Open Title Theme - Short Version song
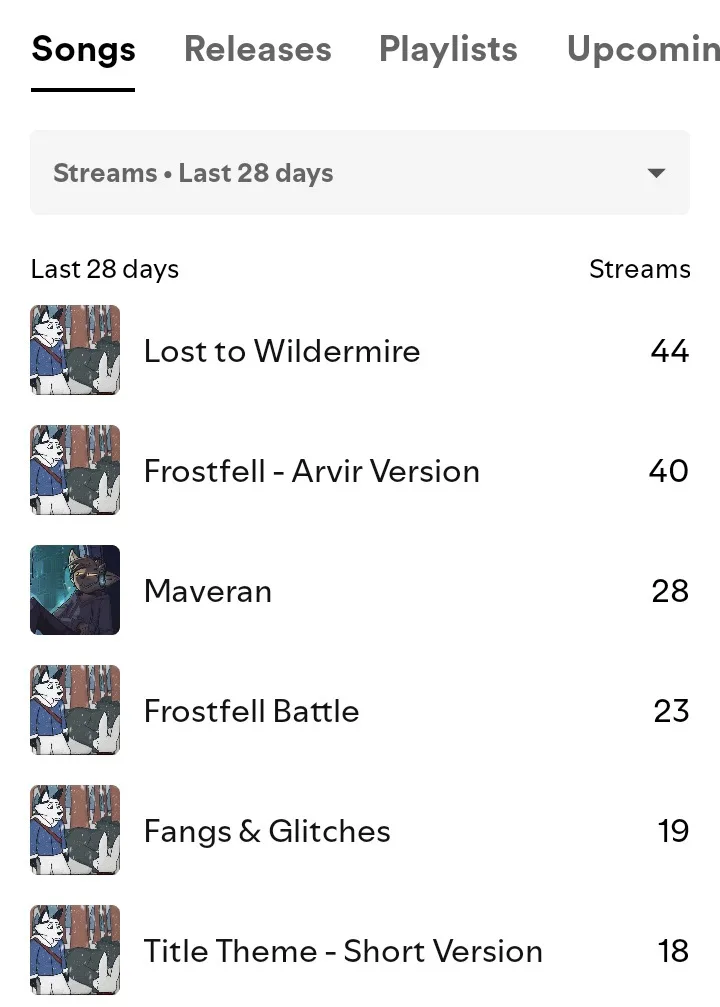720x1007 pixels. 343,951
